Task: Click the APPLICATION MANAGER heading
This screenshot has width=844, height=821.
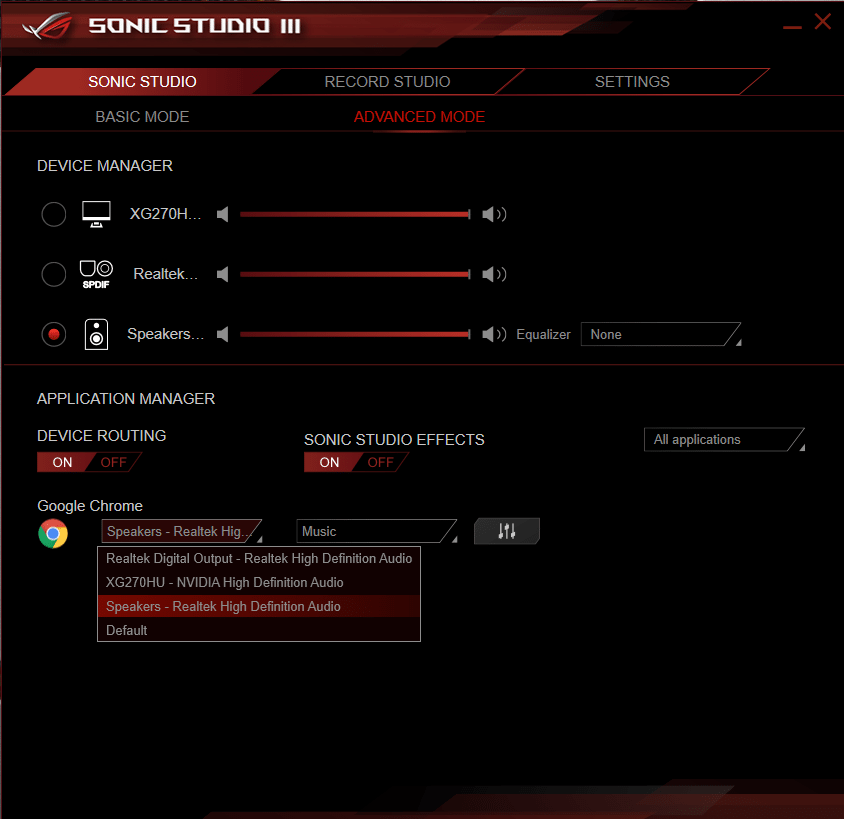Action: 126,399
